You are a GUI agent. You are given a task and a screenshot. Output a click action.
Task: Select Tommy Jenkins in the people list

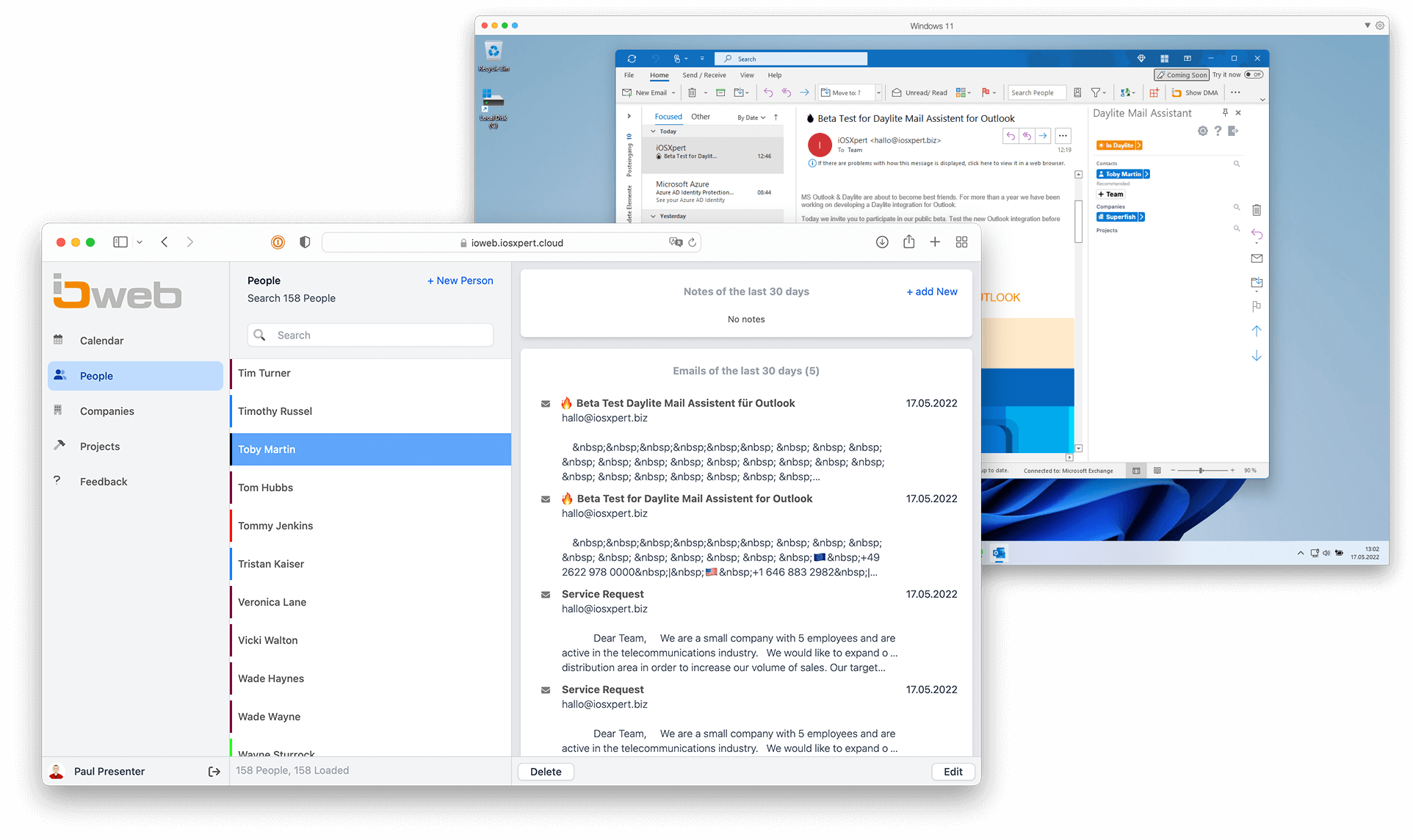371,526
